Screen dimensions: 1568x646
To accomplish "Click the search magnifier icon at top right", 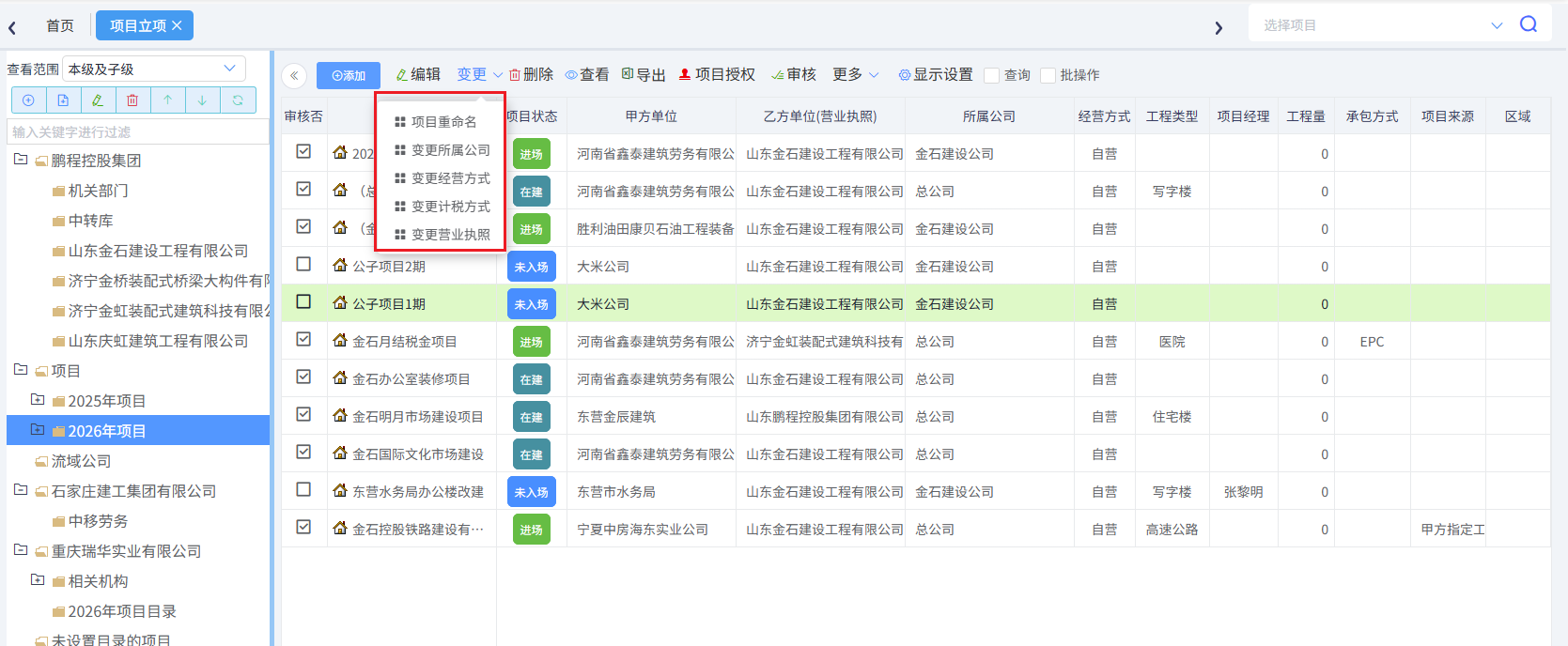I will [x=1529, y=24].
